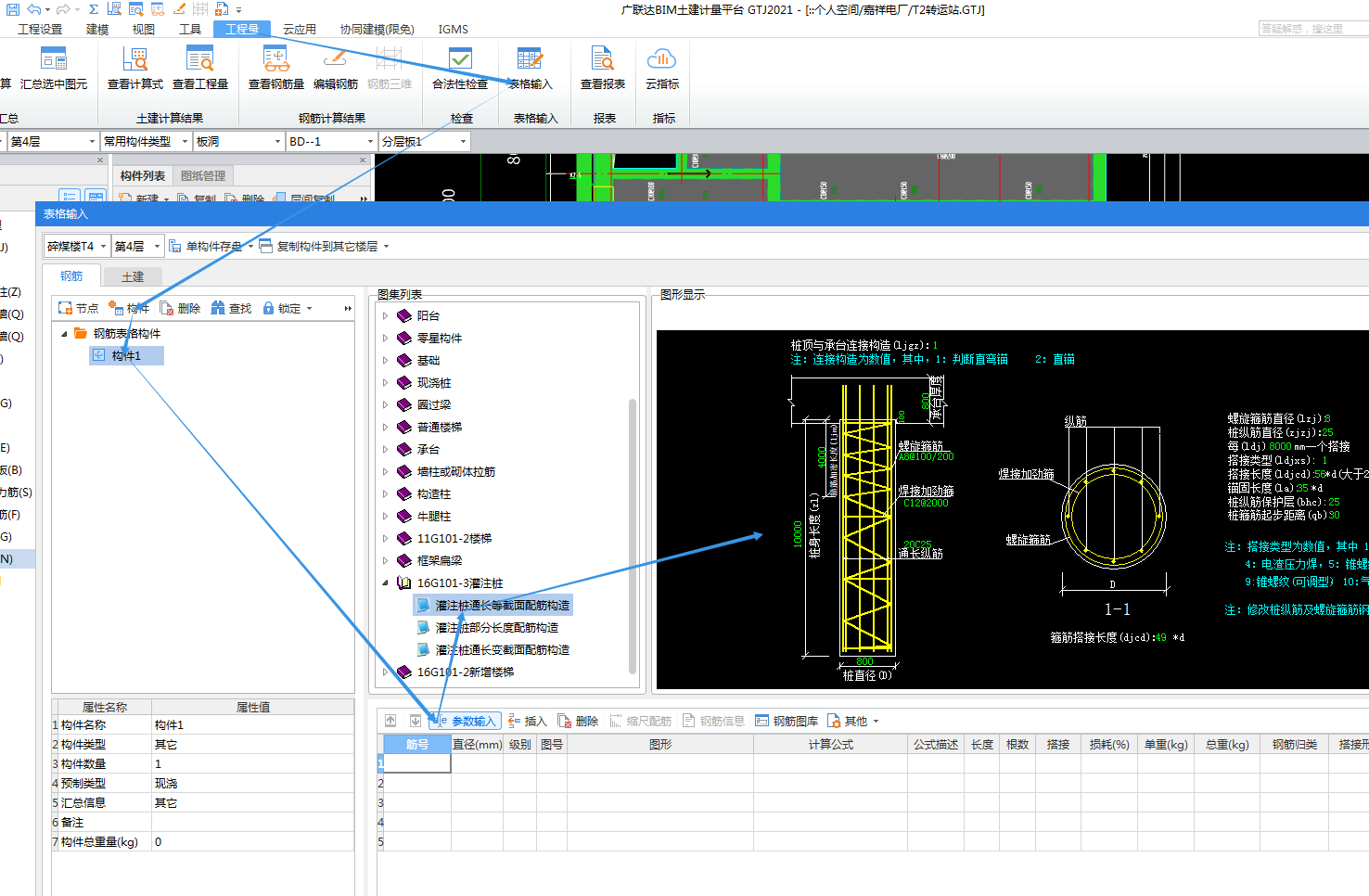Screen dimensions: 1369x896
Task: Click the Save icon in quick access toolbar
Action: [12, 9]
